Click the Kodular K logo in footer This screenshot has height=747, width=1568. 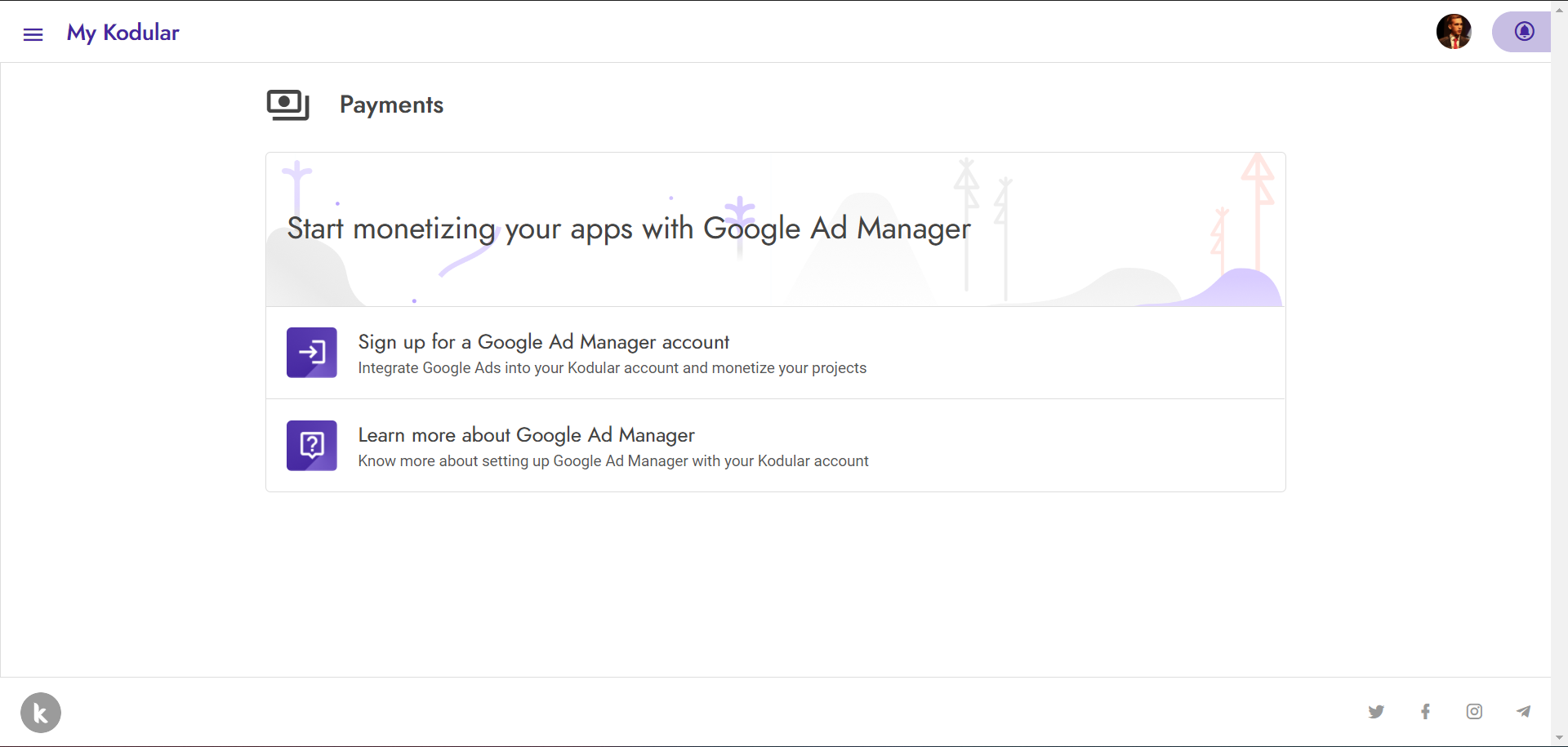tap(41, 713)
